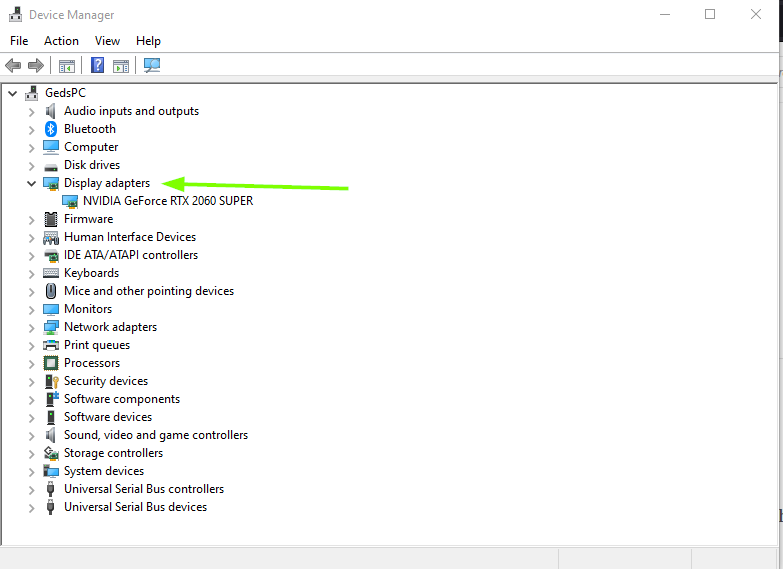Click the Mice and other pointing devices icon

pyautogui.click(x=51, y=291)
